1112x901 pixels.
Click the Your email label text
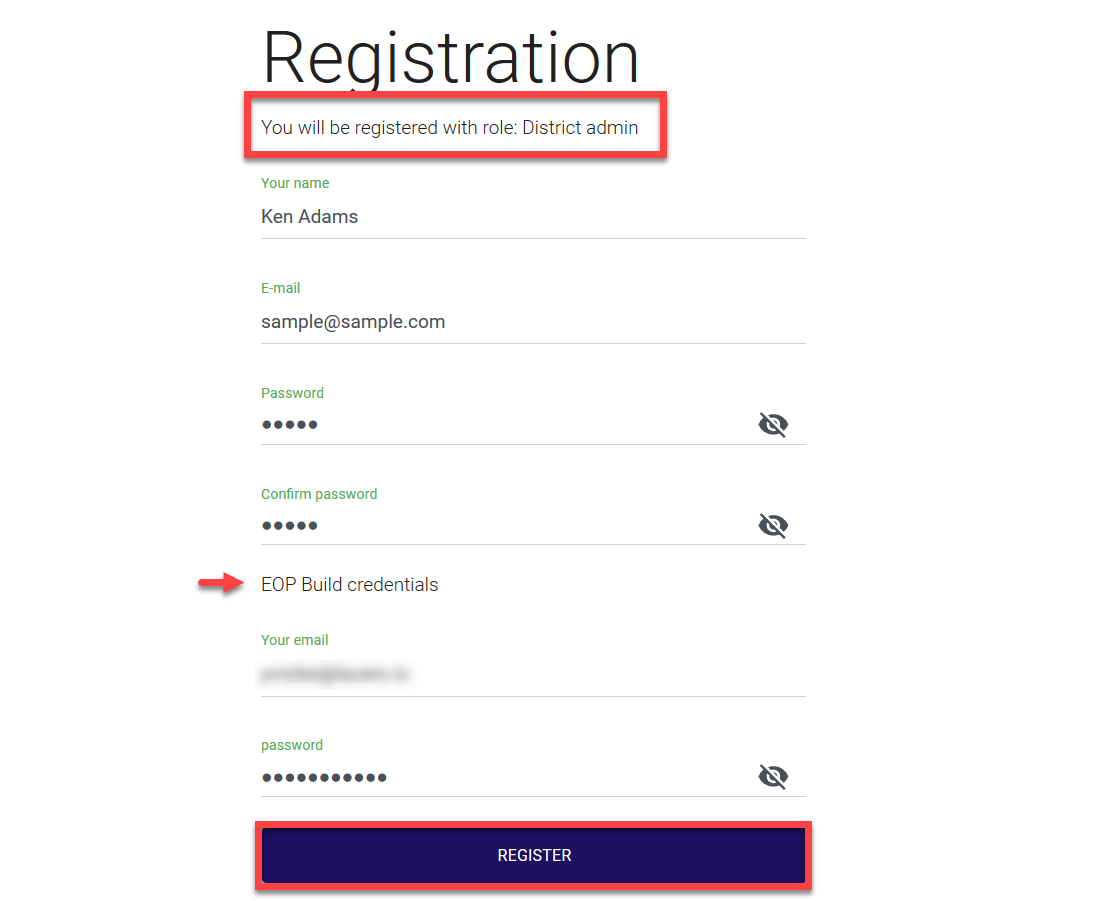tap(294, 640)
